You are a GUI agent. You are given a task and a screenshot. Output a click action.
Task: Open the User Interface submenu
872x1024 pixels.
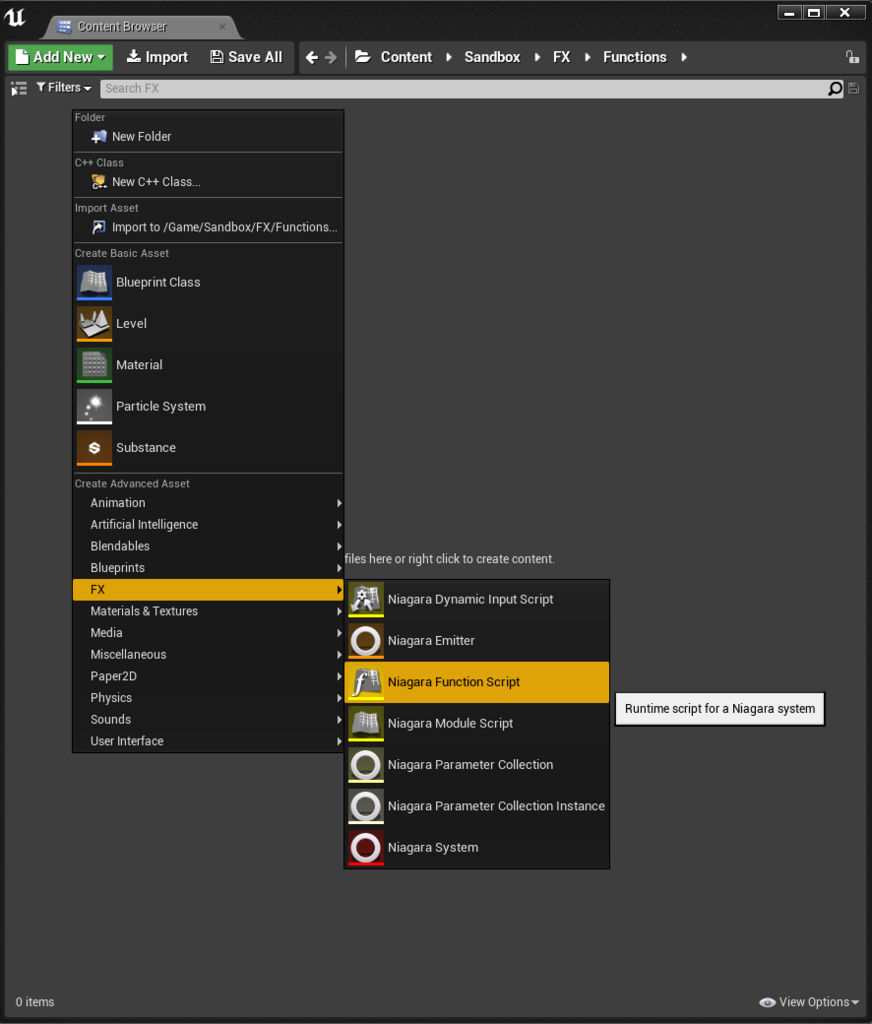point(208,741)
